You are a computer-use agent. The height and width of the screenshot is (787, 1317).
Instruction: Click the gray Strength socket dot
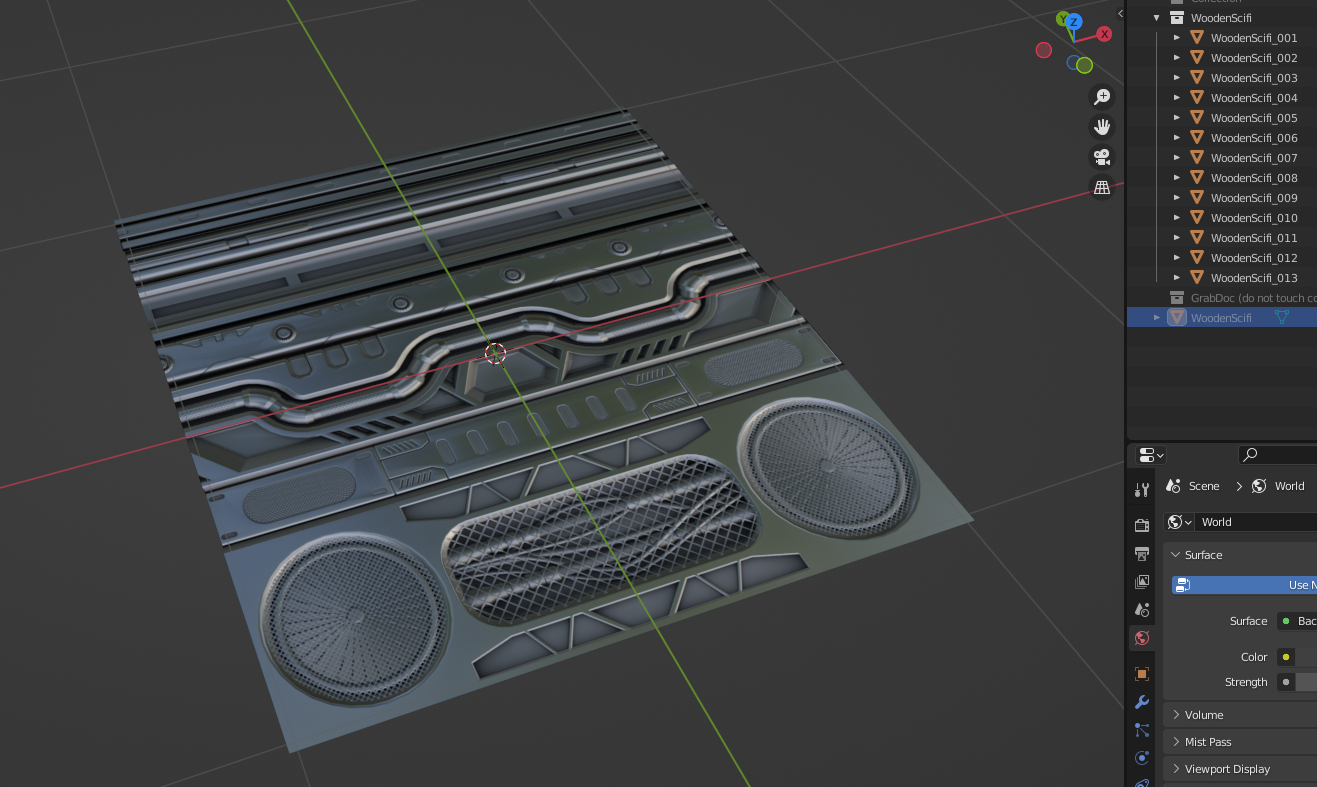1286,682
